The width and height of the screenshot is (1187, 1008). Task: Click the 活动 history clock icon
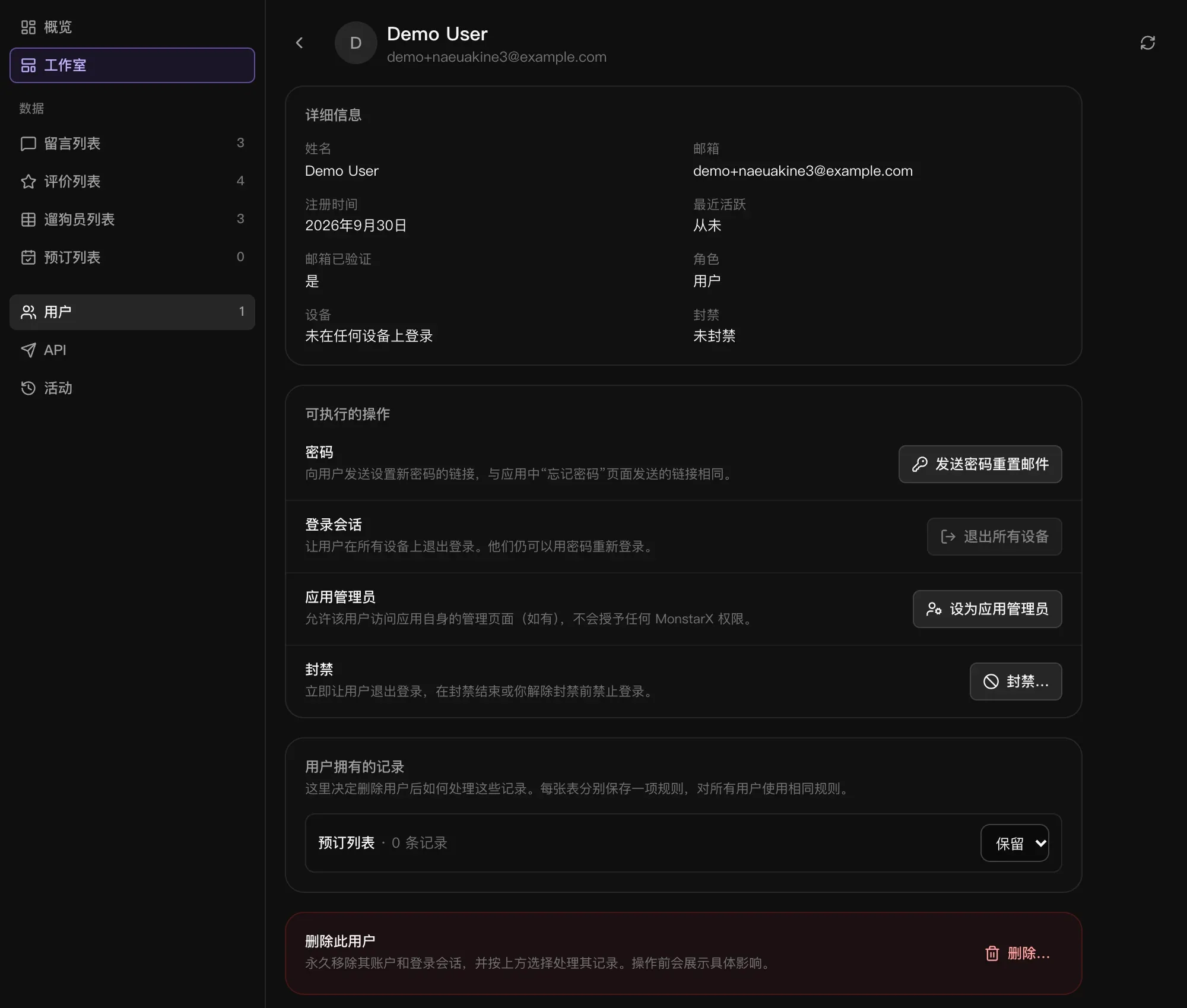28,388
